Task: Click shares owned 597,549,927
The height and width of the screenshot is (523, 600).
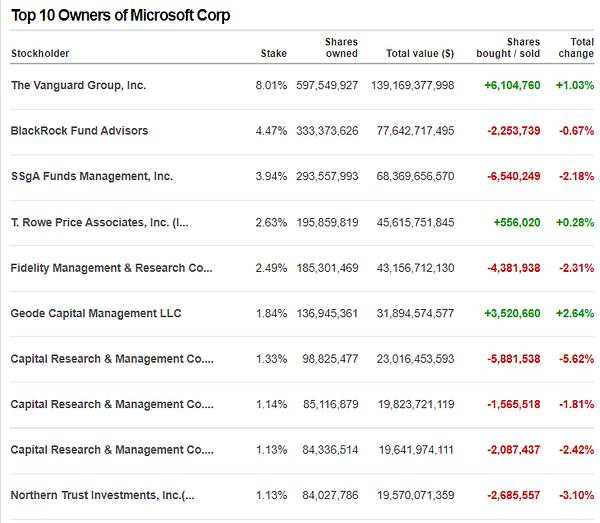Action: (x=327, y=85)
